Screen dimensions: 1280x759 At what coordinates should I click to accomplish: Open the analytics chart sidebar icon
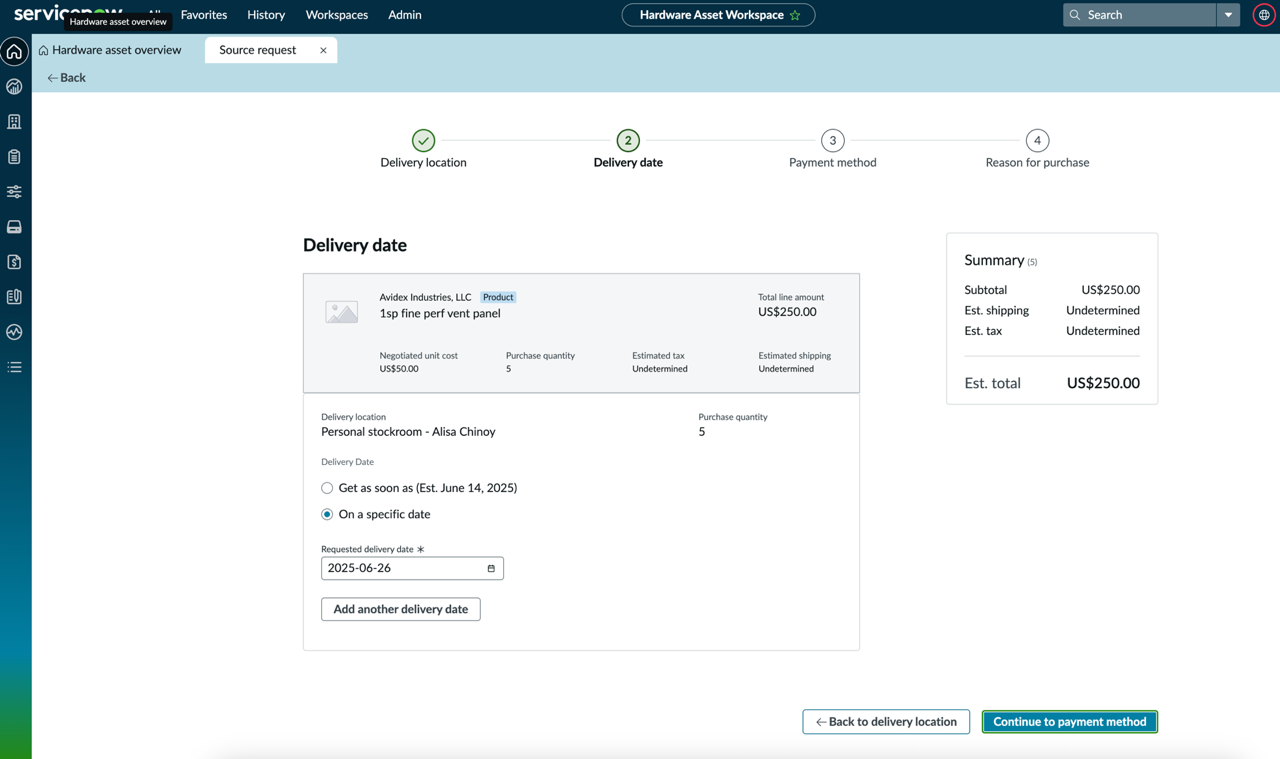(x=14, y=87)
